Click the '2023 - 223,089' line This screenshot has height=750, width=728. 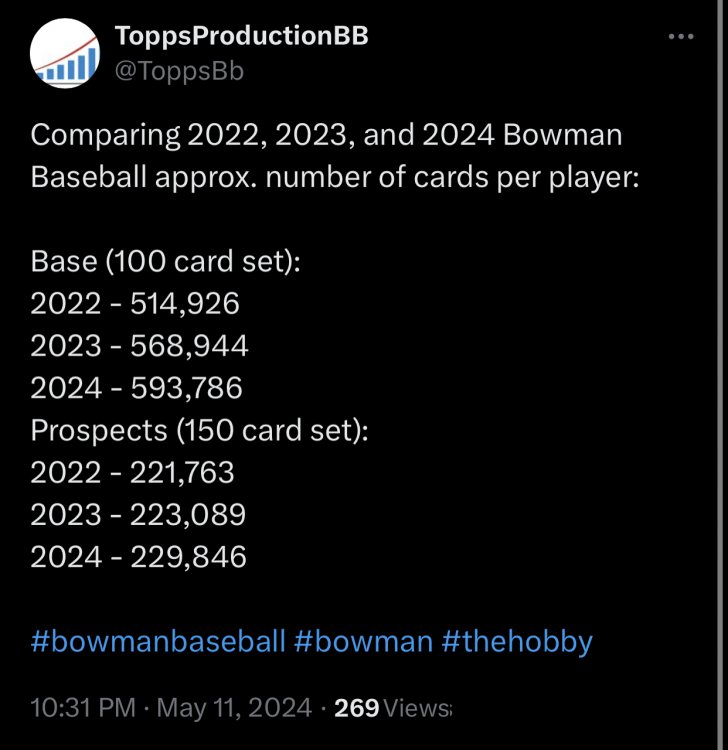pos(138,515)
